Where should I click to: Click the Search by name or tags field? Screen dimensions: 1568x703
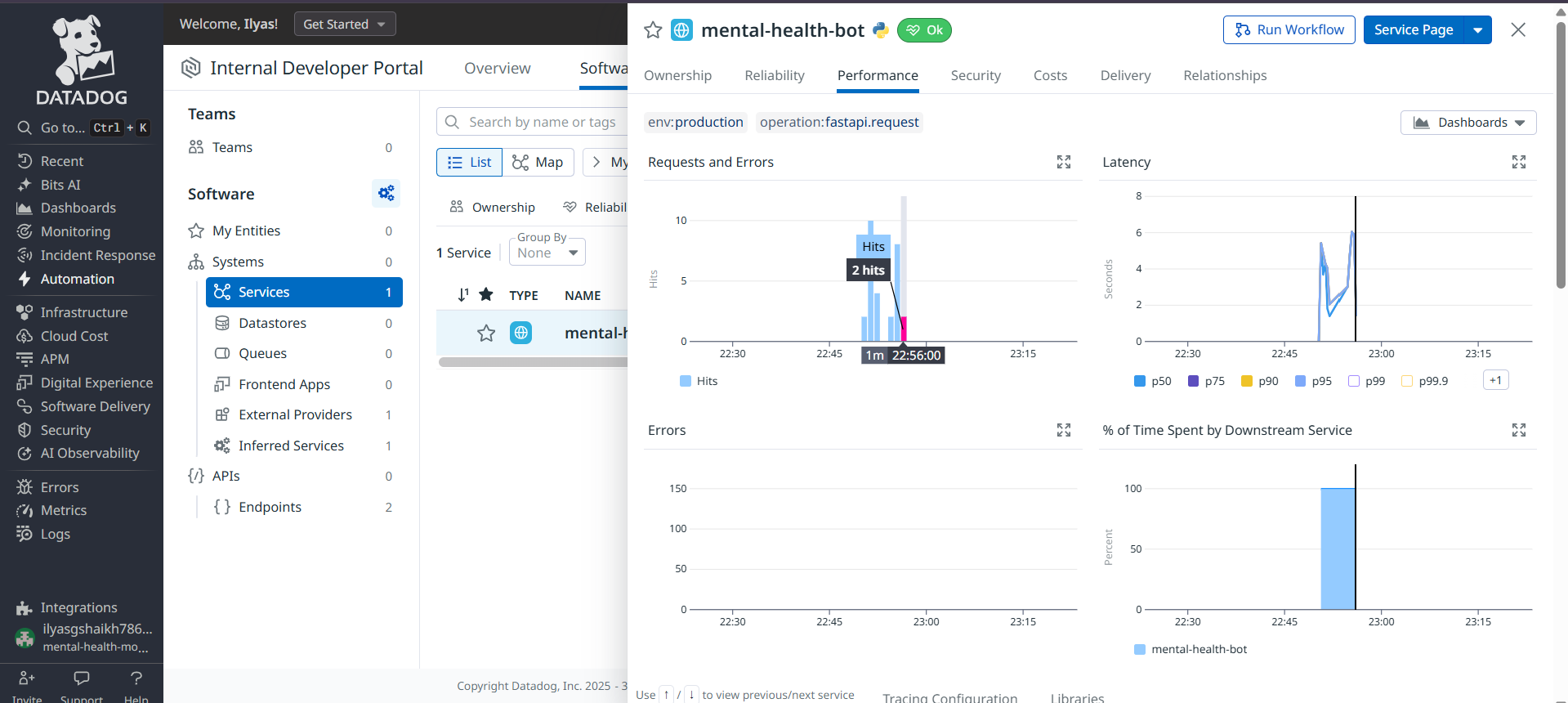(x=533, y=122)
